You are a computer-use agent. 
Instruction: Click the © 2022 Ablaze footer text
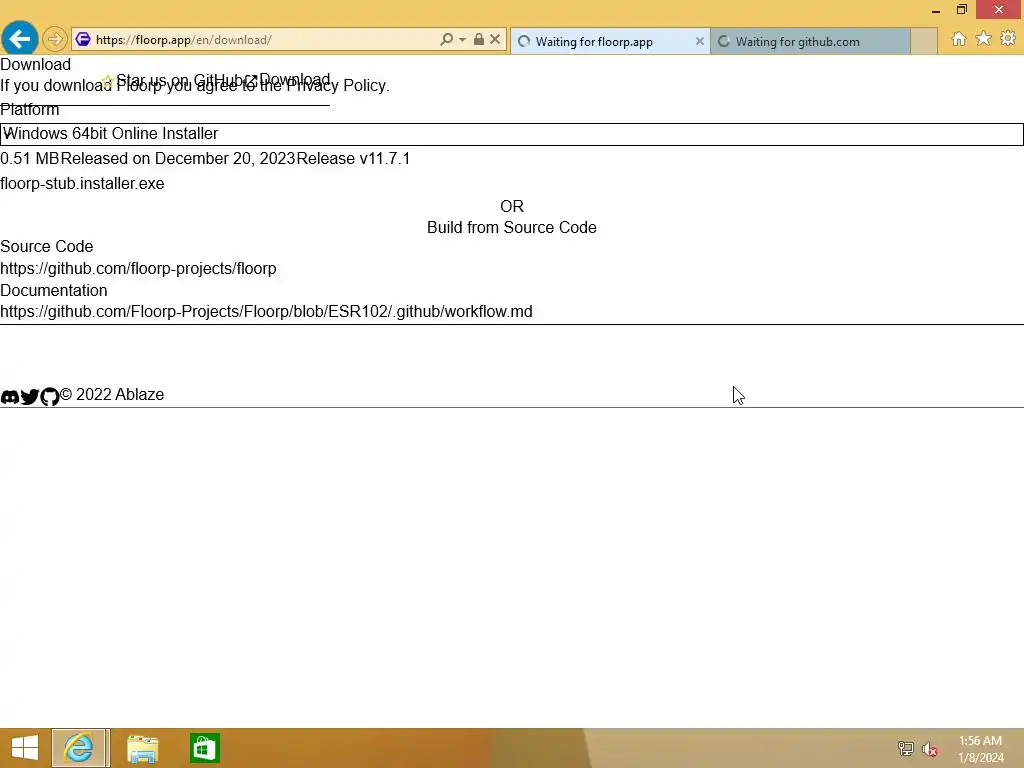click(x=112, y=394)
